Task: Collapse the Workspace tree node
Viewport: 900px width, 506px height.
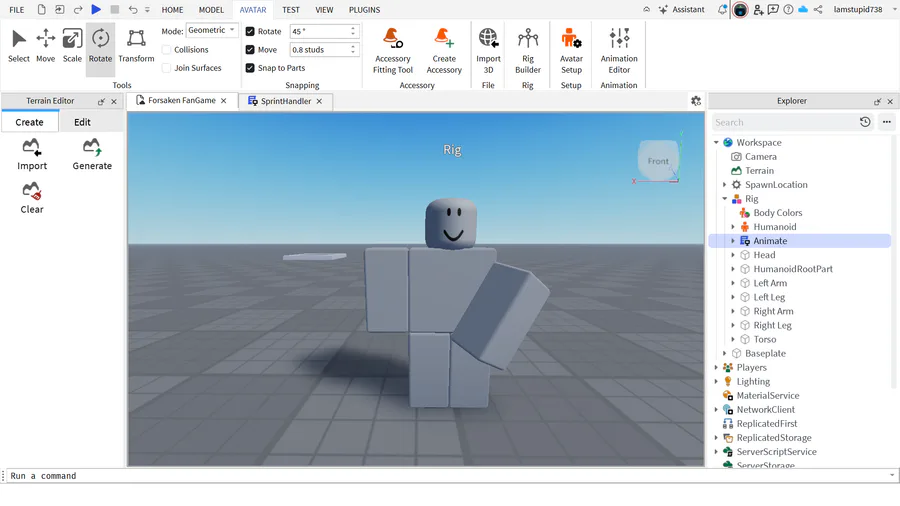Action: coord(716,142)
